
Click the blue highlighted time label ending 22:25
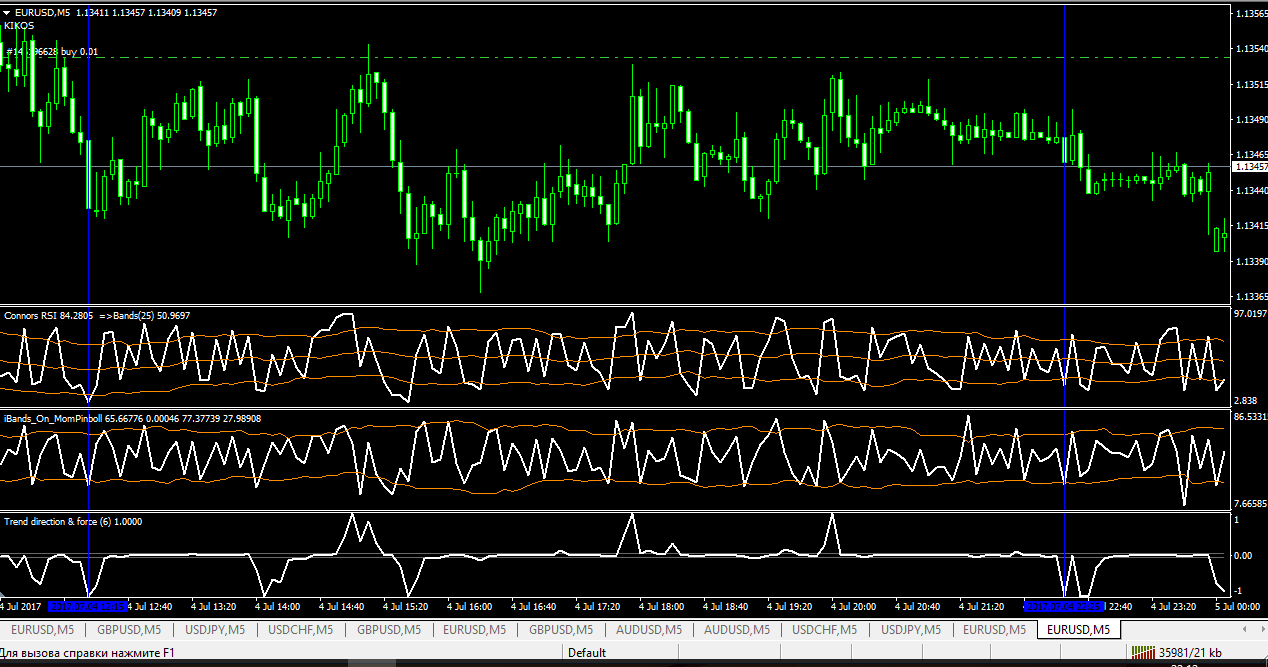tap(1064, 606)
